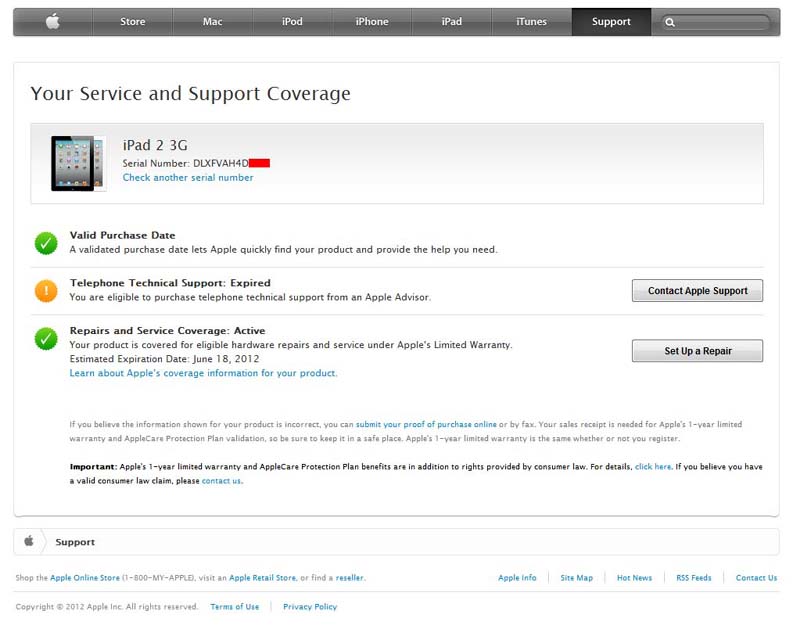
Task: Click Support in the footer breadcrumb
Action: point(75,542)
